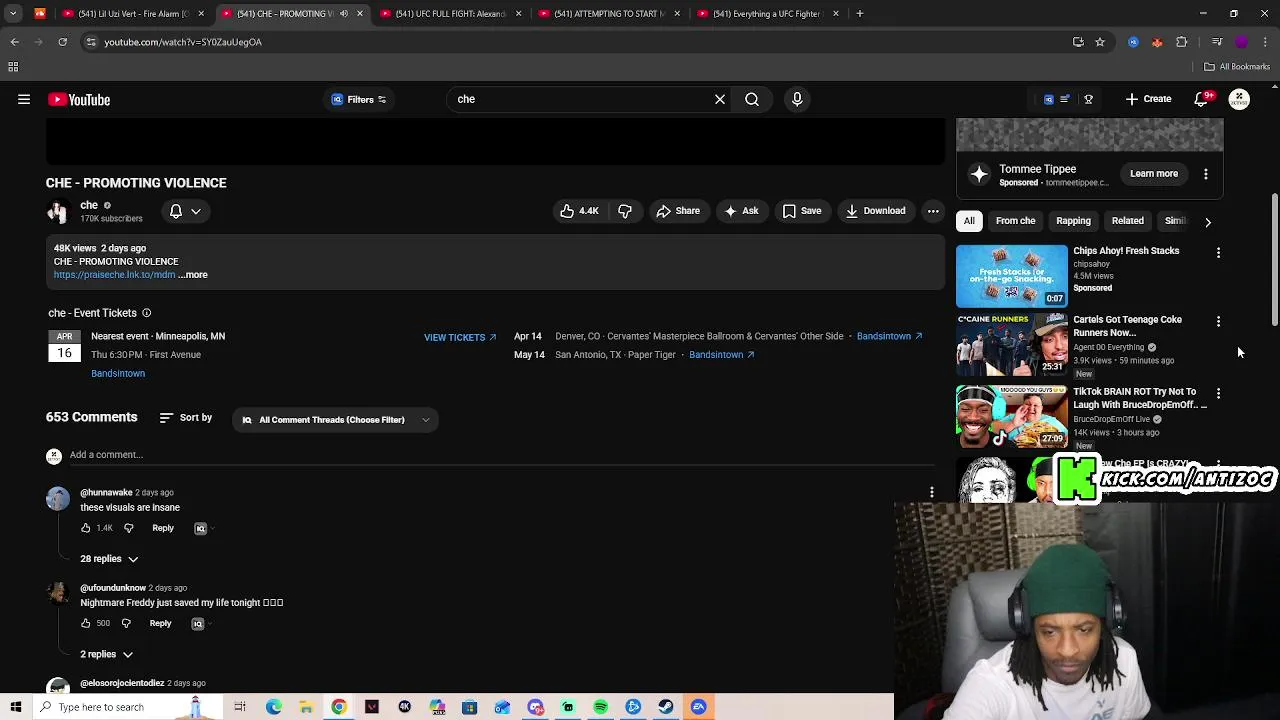This screenshot has height=720, width=1280.
Task: Show more sidebar chips with right arrow
Action: coord(1208,222)
